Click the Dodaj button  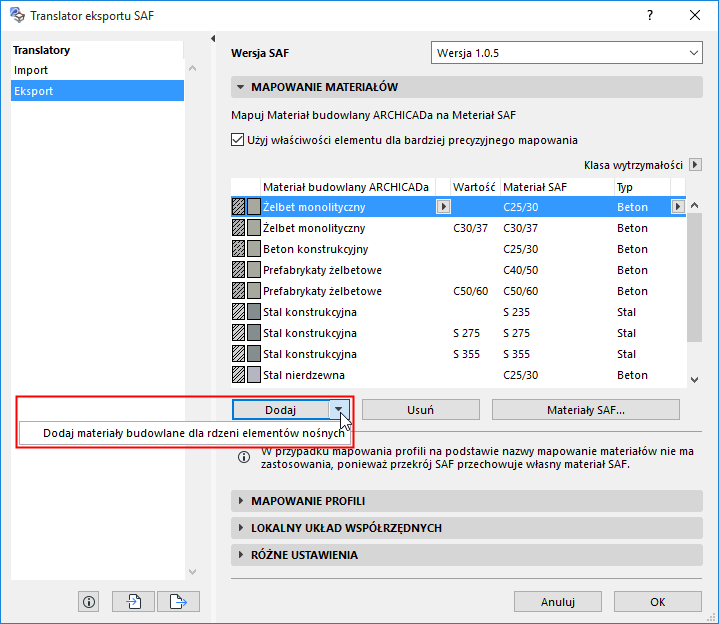(x=281, y=409)
